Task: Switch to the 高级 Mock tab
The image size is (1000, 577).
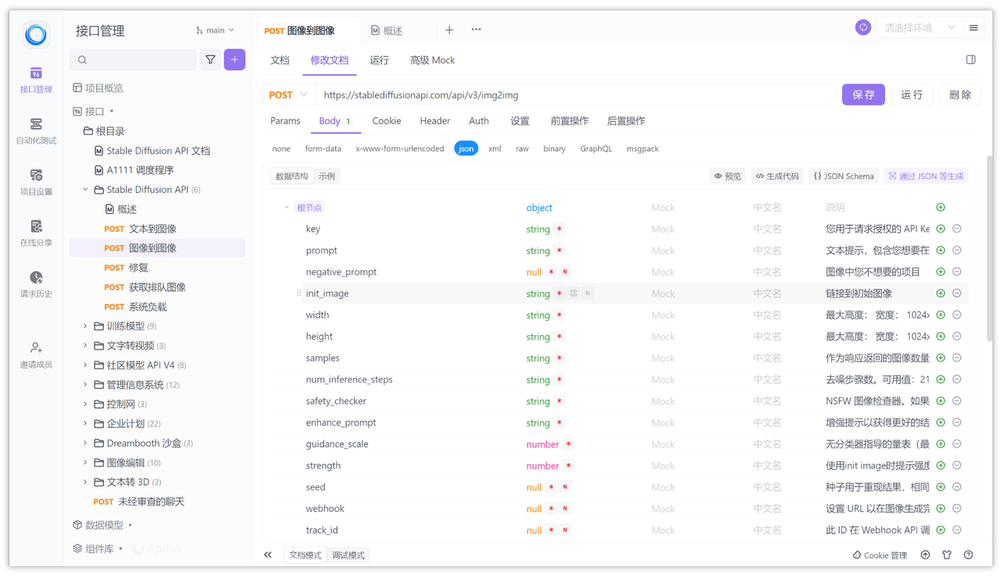Action: click(x=432, y=60)
